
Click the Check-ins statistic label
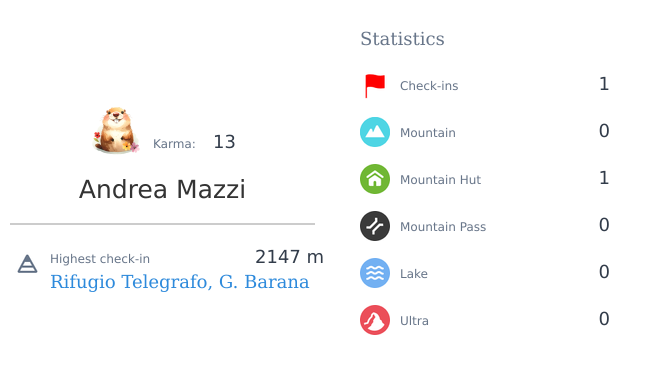click(x=429, y=86)
